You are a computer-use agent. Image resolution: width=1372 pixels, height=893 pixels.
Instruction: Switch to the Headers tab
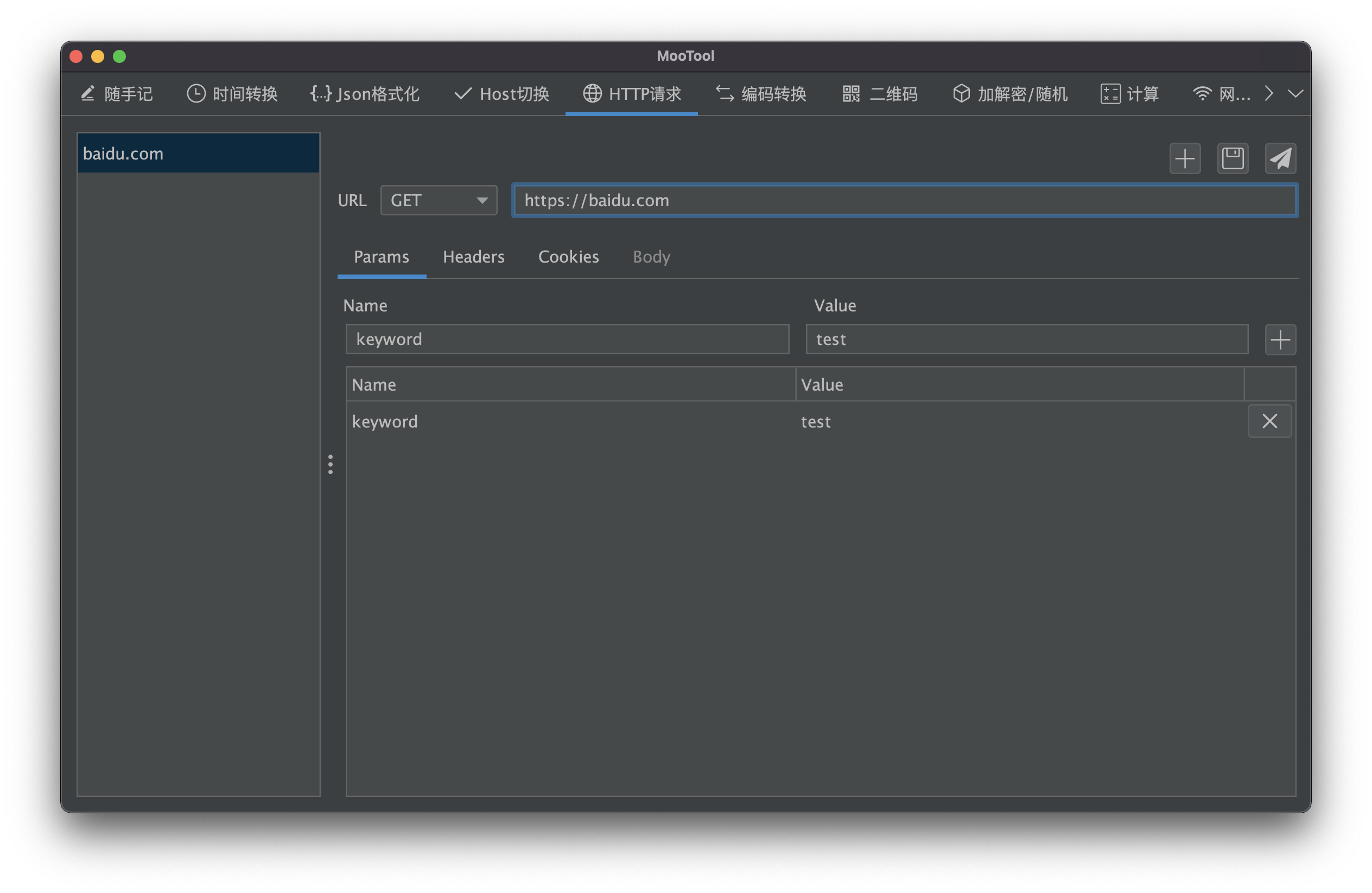473,257
